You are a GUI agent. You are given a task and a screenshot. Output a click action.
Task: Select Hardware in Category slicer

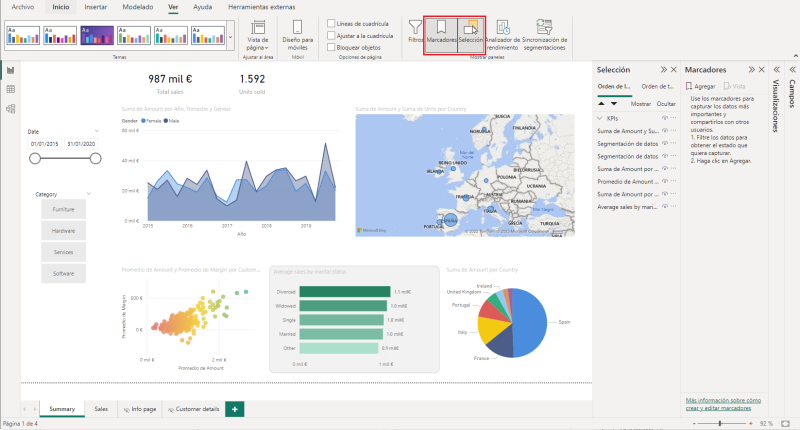63,230
